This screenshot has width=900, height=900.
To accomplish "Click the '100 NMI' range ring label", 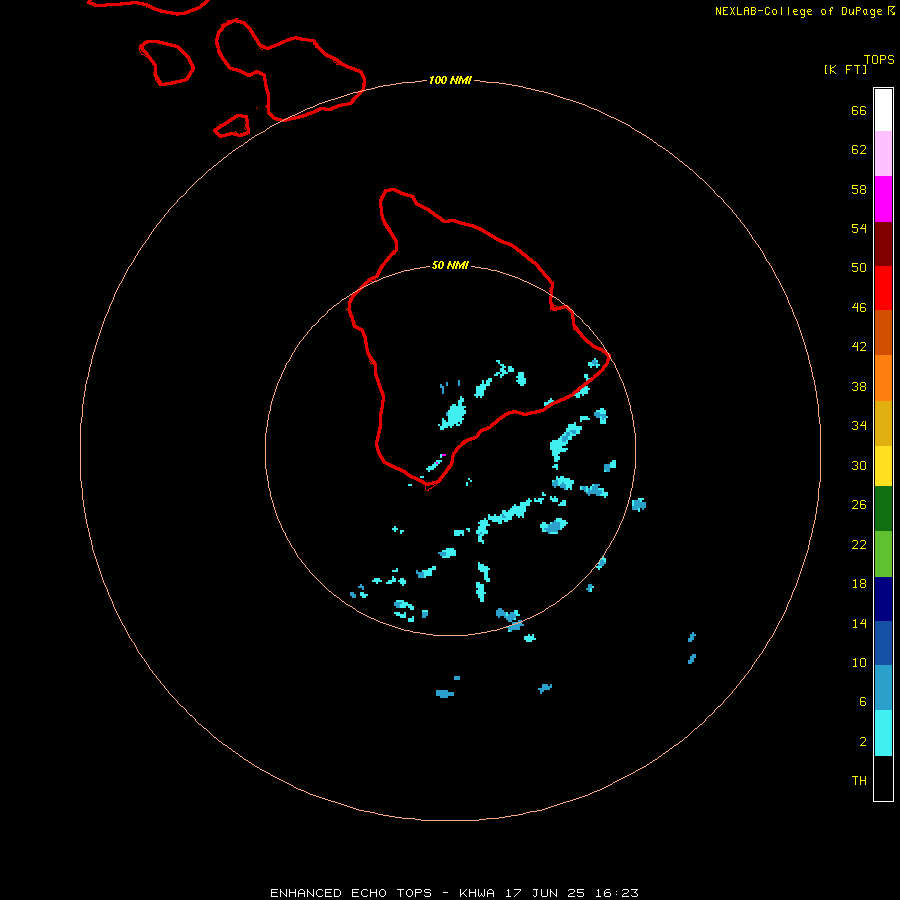I will (450, 80).
